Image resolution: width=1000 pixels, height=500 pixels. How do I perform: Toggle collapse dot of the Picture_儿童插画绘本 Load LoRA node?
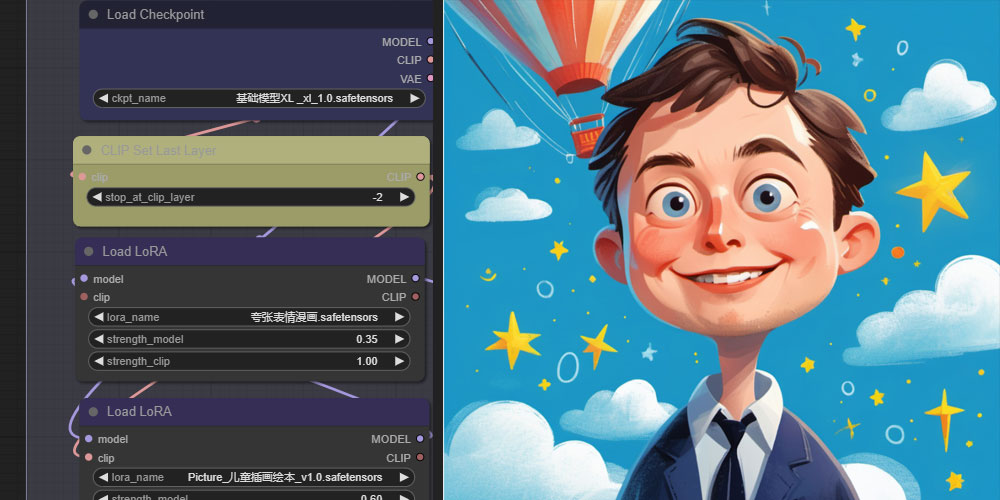point(93,412)
